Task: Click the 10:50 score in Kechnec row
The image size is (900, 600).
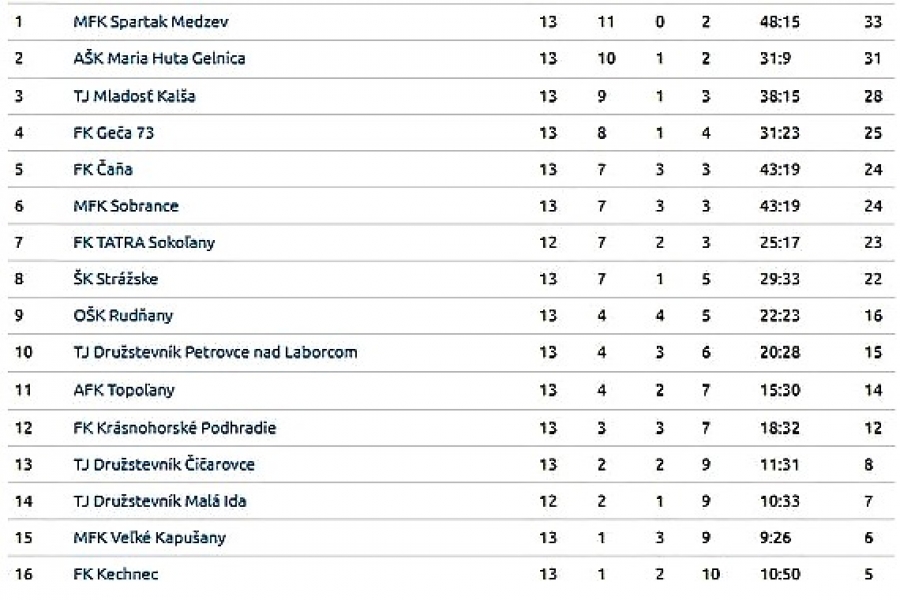Action: click(777, 574)
